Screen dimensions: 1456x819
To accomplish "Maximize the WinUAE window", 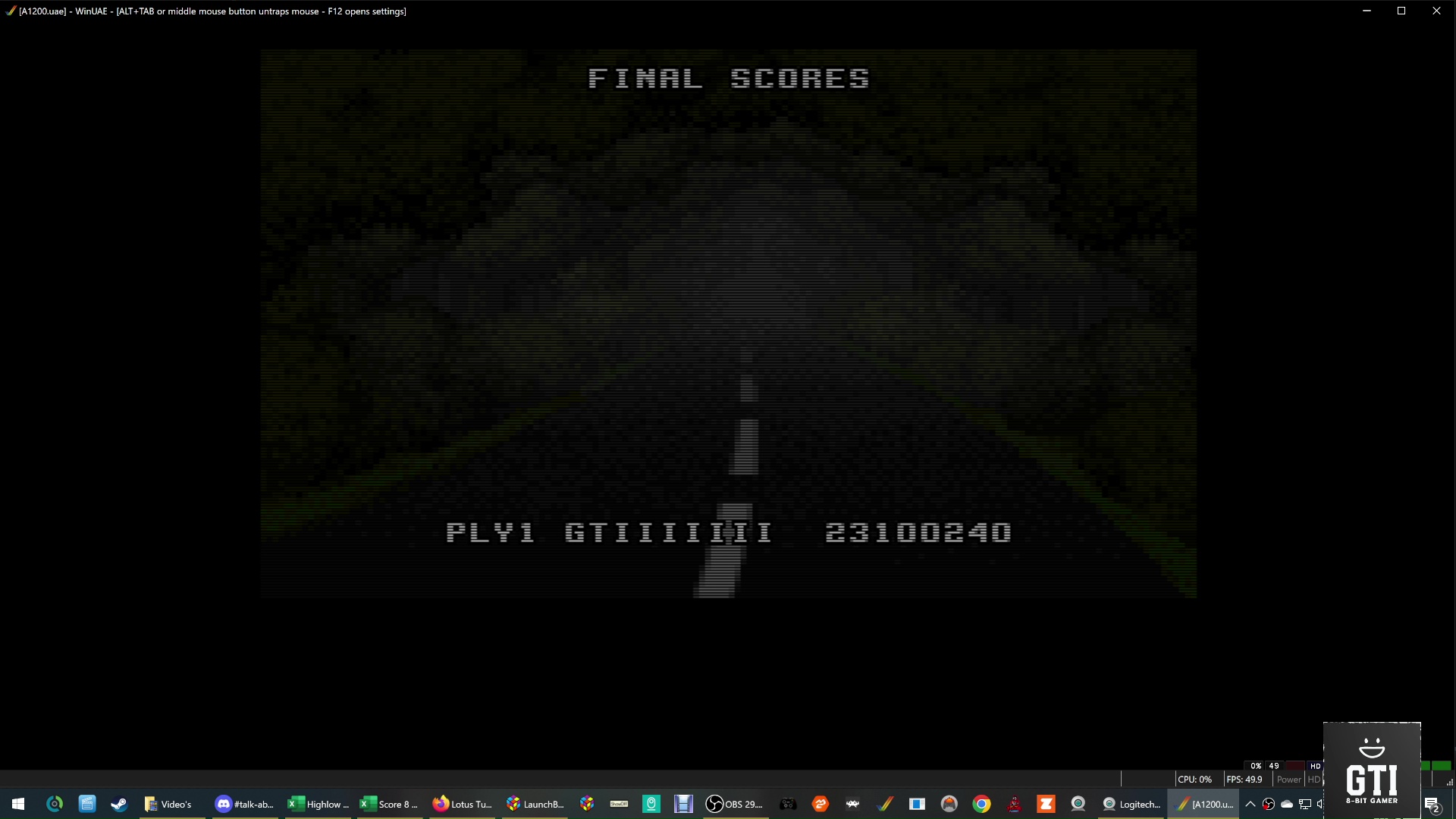I will tap(1401, 11).
